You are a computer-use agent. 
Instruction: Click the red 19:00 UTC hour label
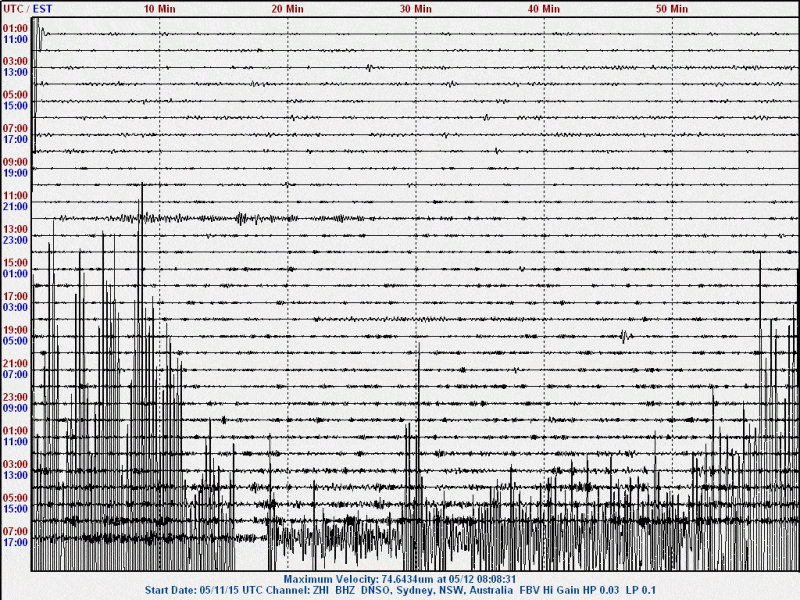pos(15,331)
